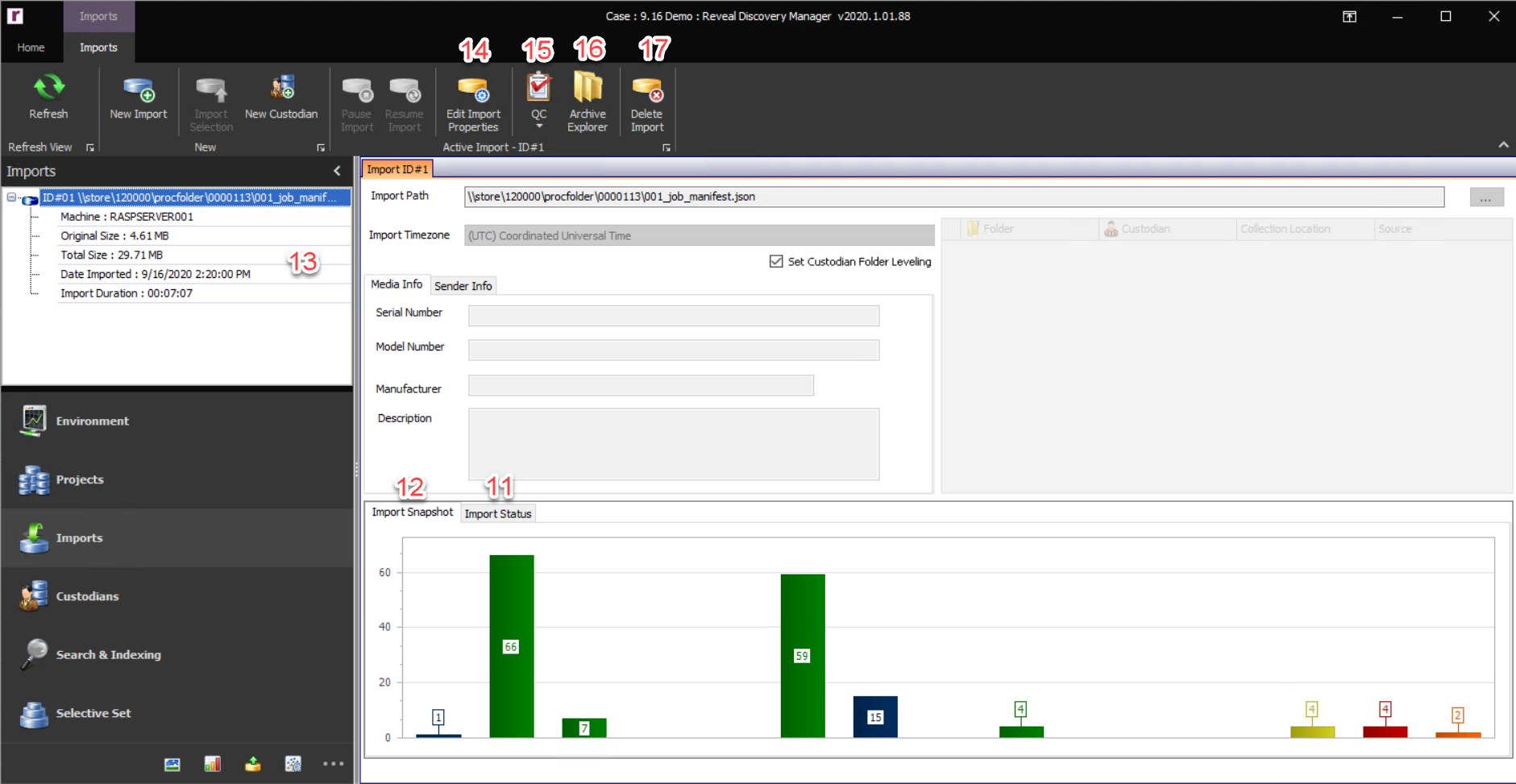Open the QC clipboard tool

click(x=538, y=87)
